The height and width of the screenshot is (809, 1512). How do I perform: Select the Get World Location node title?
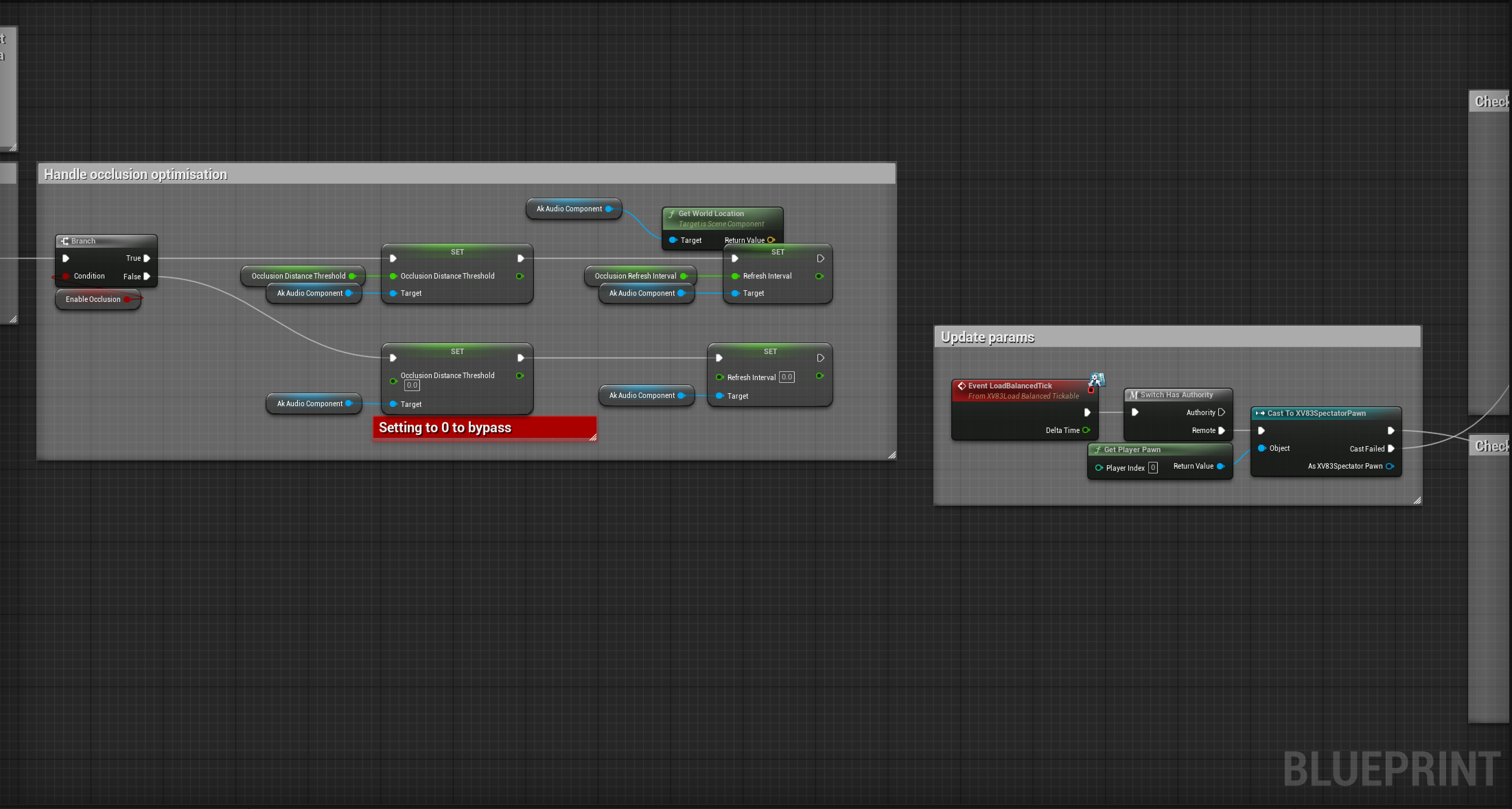tap(711, 214)
